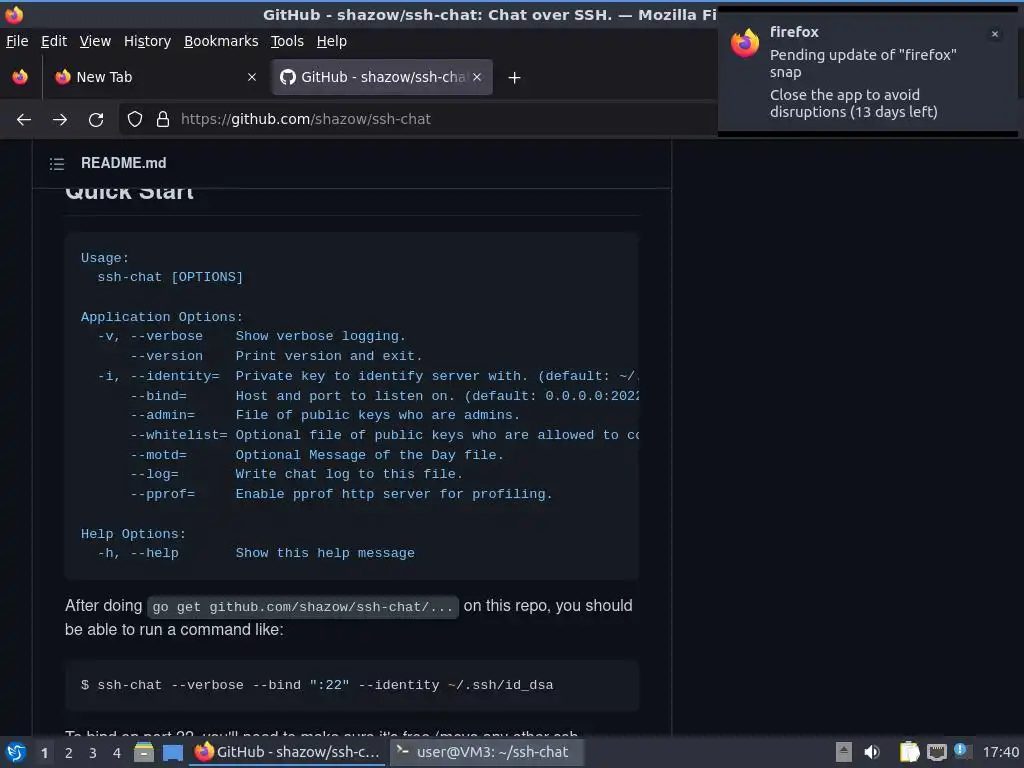Focus the github.com address bar
The image size is (1024, 768).
click(x=418, y=119)
